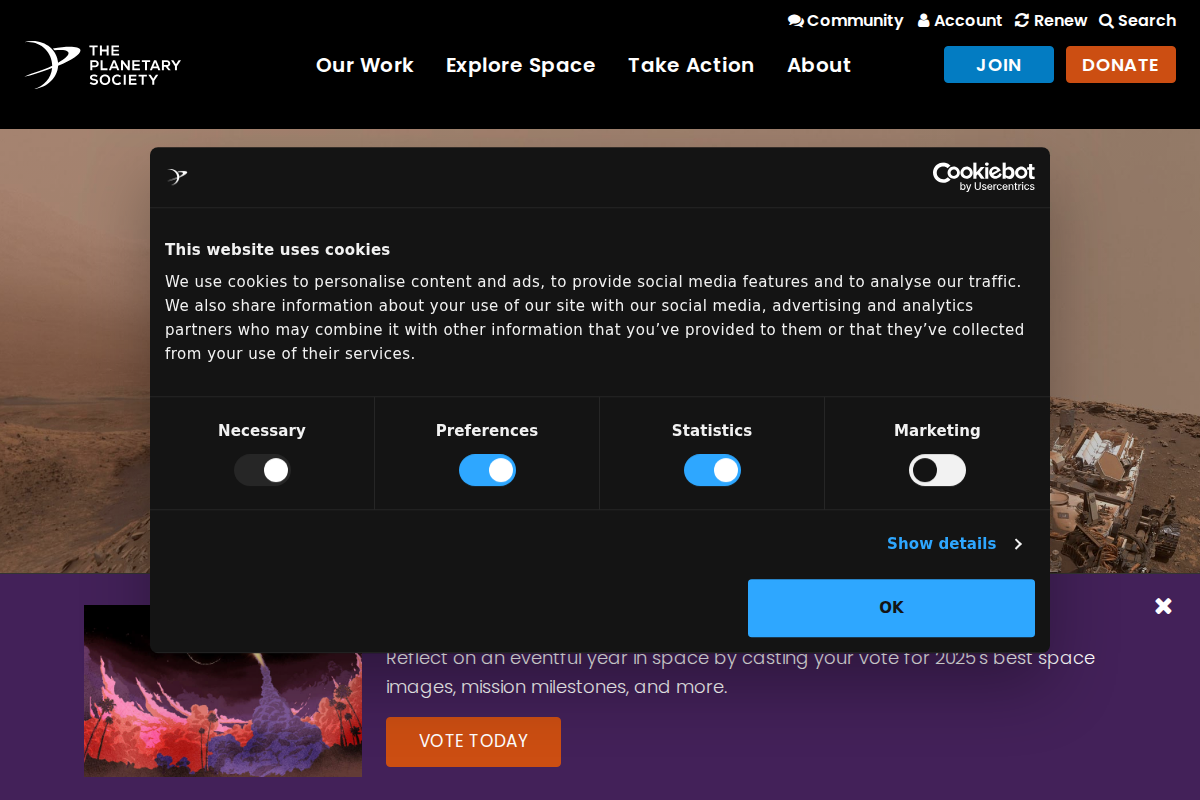Click small Planetary Society icon in cookie dialog
Screen dimensions: 1200x800
pos(178,177)
